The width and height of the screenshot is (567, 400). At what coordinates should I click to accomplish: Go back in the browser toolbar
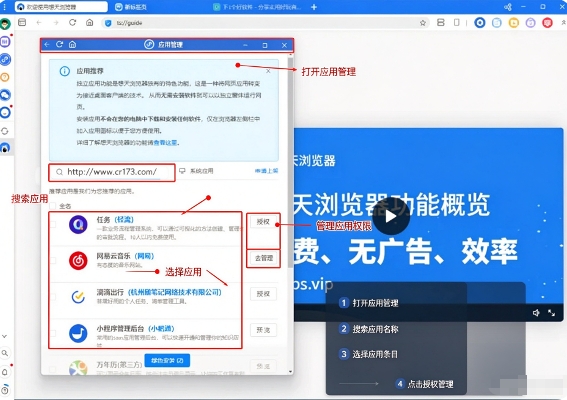click(39, 22)
